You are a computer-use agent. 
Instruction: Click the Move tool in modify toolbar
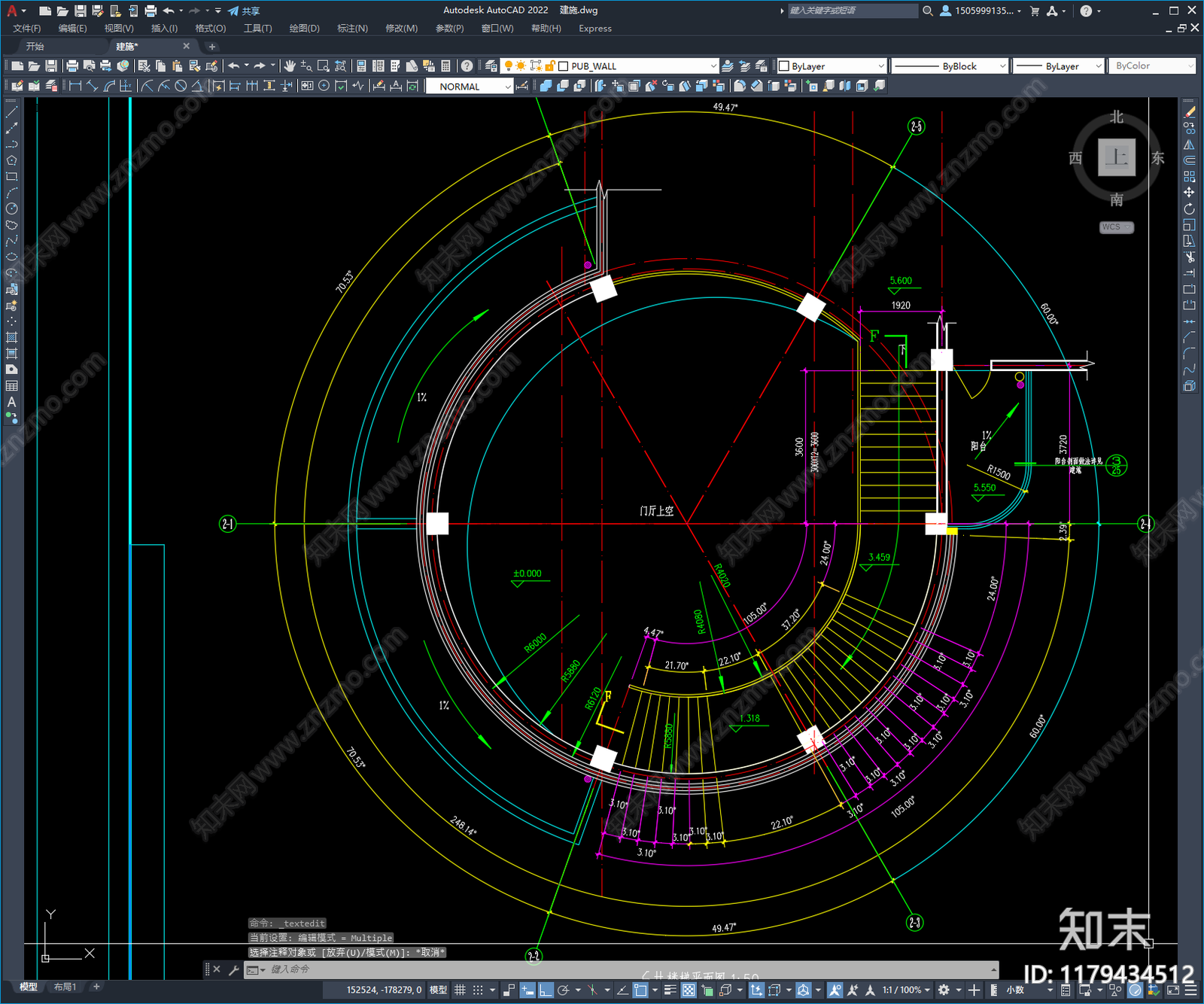pyautogui.click(x=1189, y=193)
